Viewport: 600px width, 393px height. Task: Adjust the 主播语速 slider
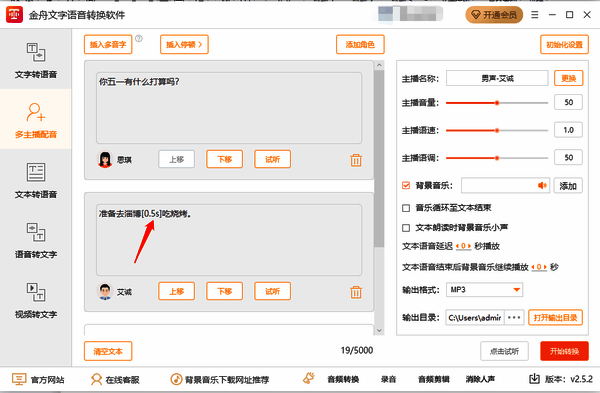[x=497, y=130]
